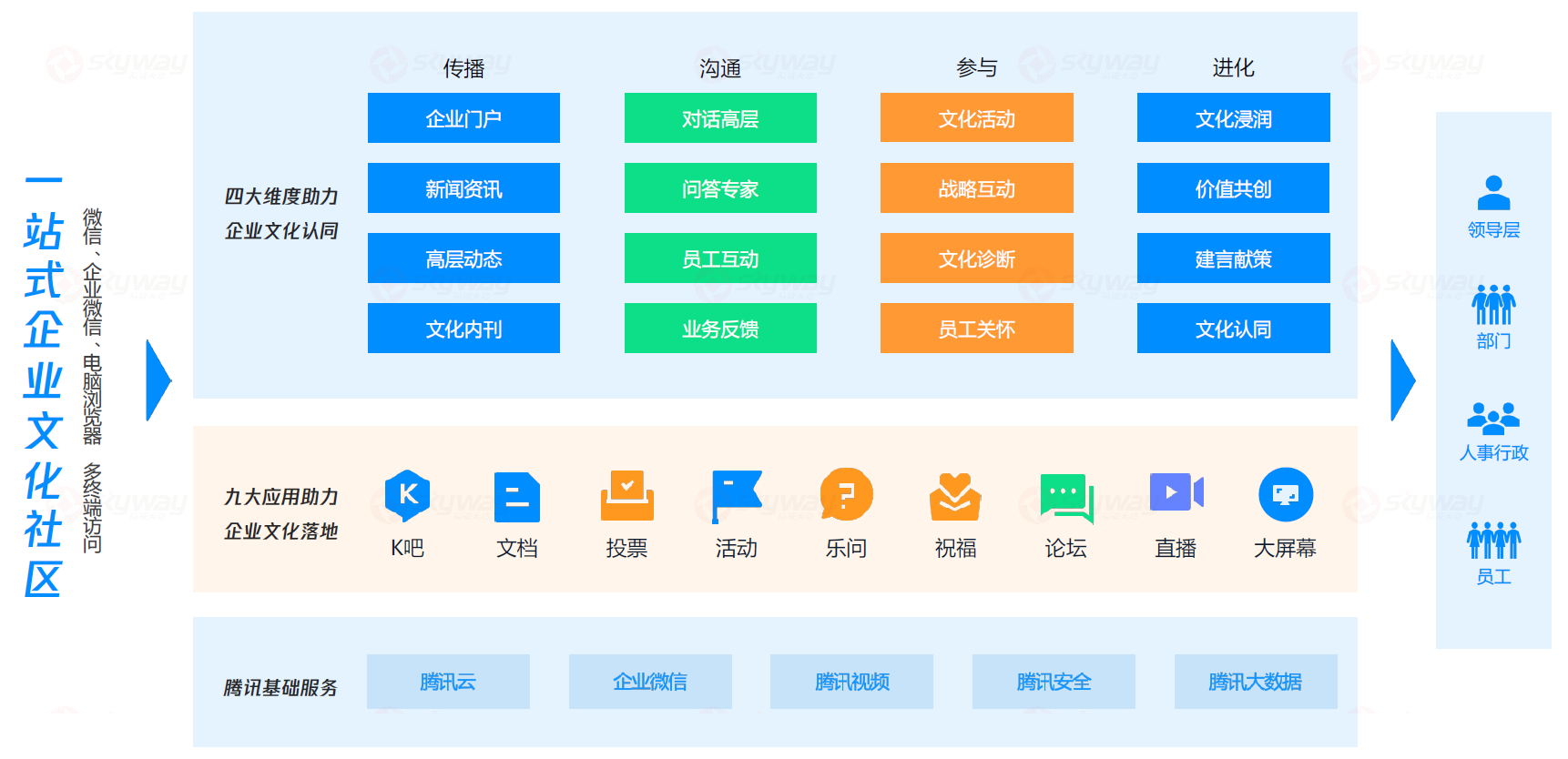This screenshot has width=1568, height=759.
Task: Click the 建言献策 box
Action: click(1234, 258)
